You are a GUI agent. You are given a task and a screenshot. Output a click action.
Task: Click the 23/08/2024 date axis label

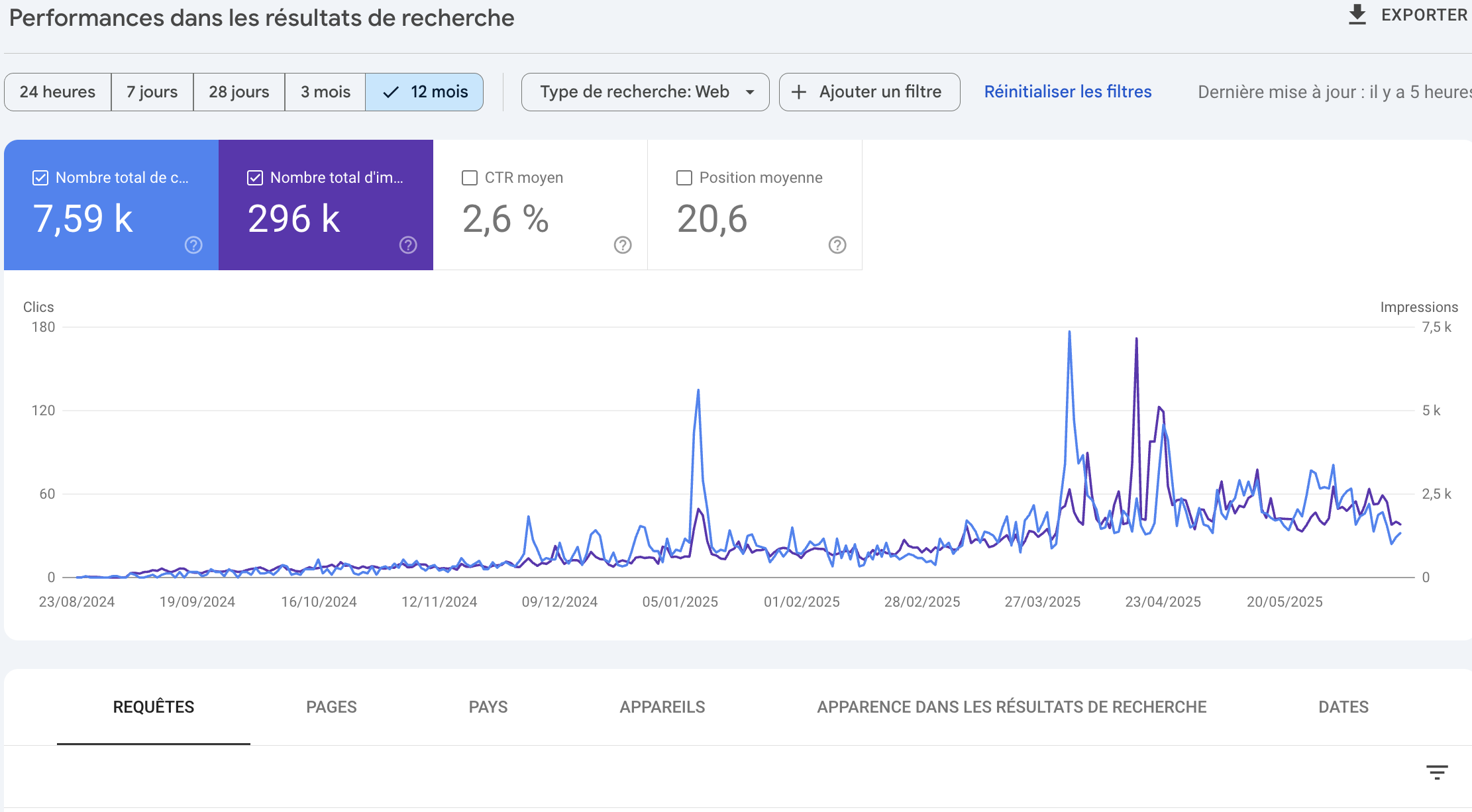click(77, 602)
